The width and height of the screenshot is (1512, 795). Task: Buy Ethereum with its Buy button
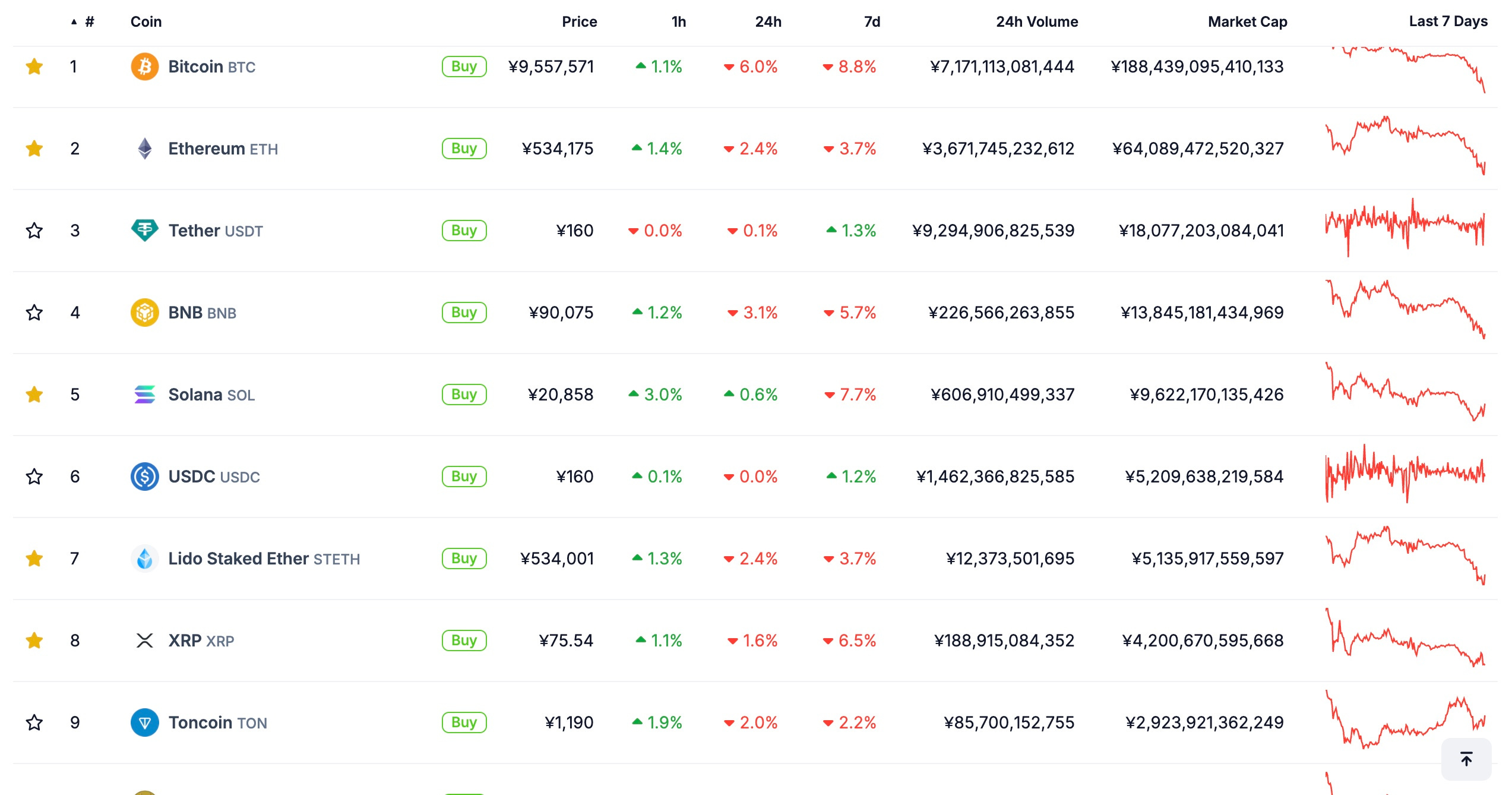tap(464, 149)
